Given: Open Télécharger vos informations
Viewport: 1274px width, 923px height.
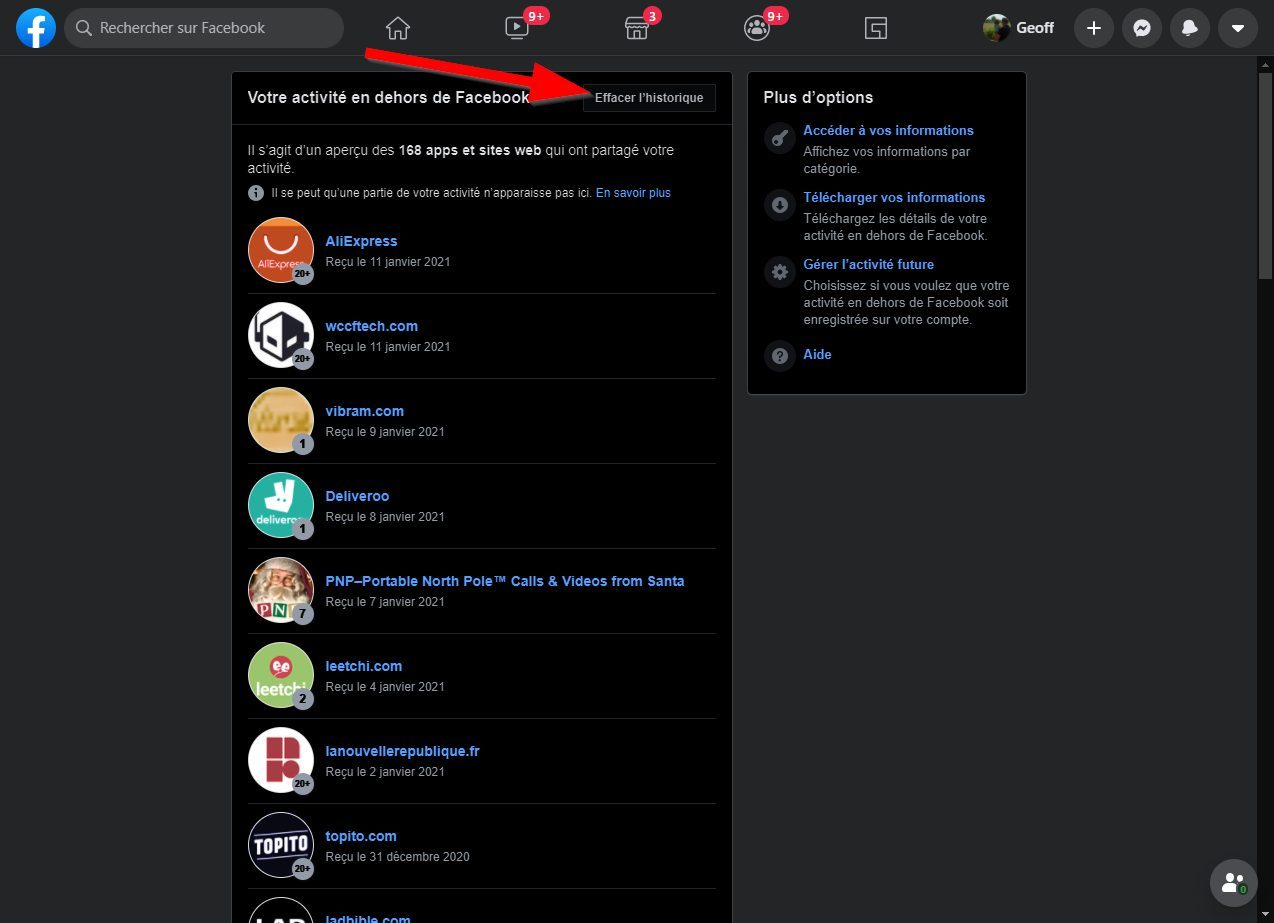Looking at the screenshot, I should 894,197.
